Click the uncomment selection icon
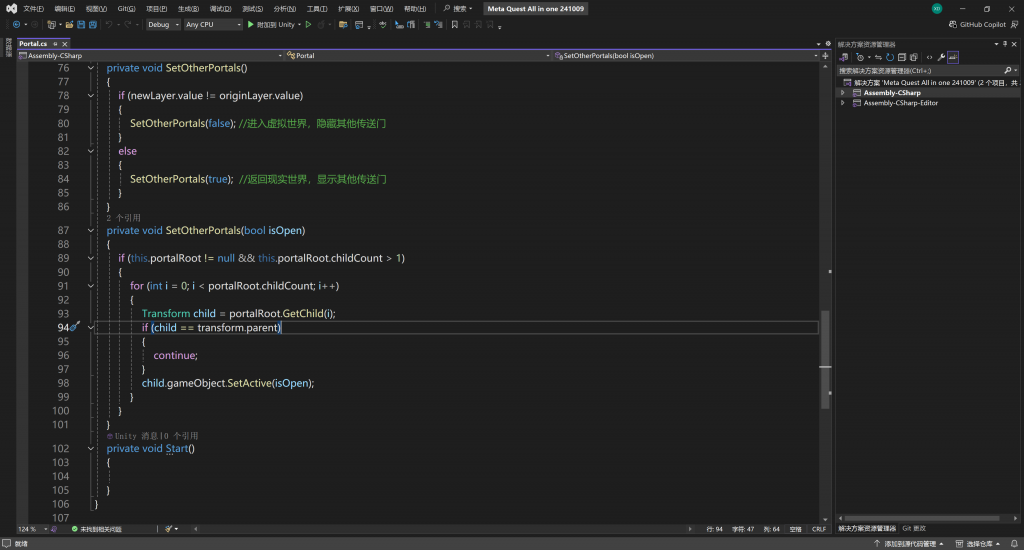The height and width of the screenshot is (550, 1024). pos(438,25)
